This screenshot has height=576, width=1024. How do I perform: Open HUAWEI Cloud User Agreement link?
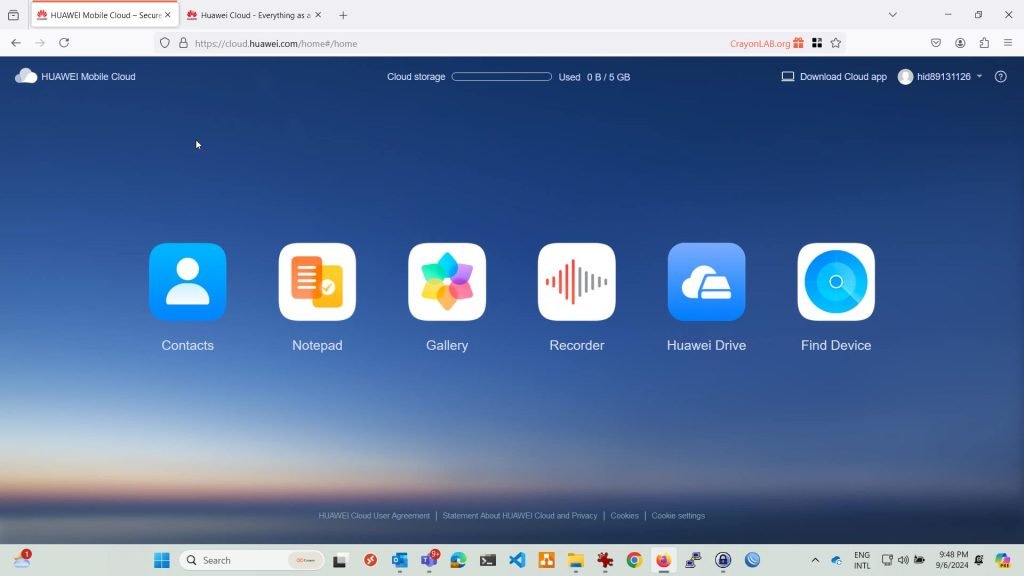click(x=374, y=516)
